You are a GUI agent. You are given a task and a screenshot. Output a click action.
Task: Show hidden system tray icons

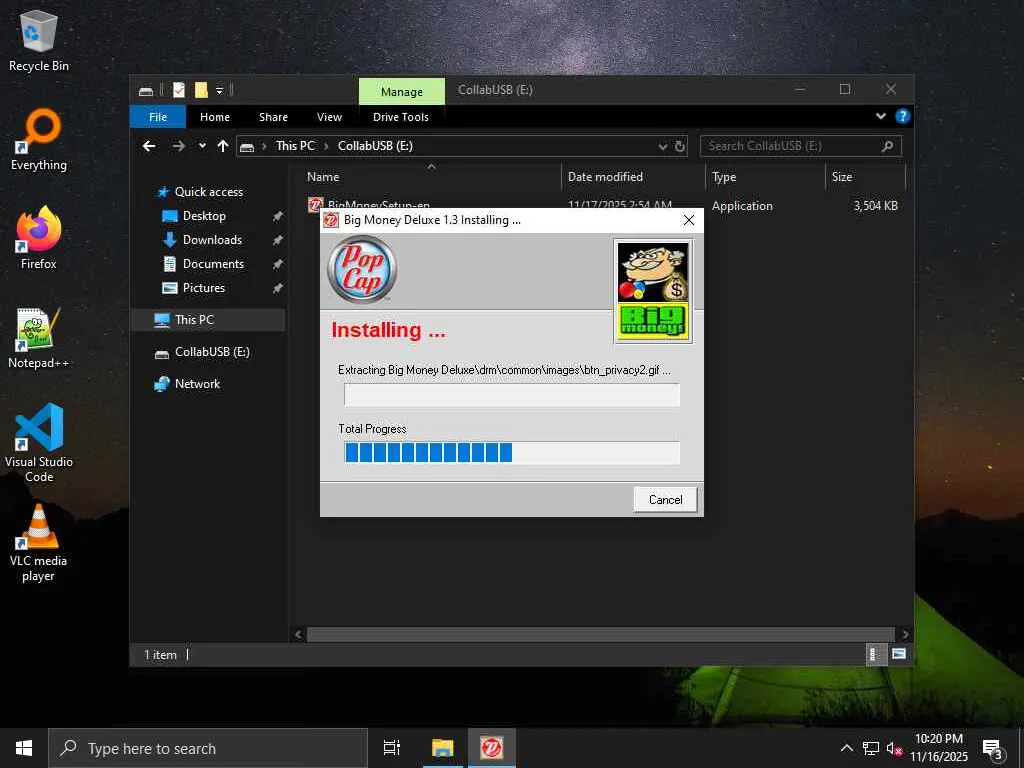coord(846,748)
